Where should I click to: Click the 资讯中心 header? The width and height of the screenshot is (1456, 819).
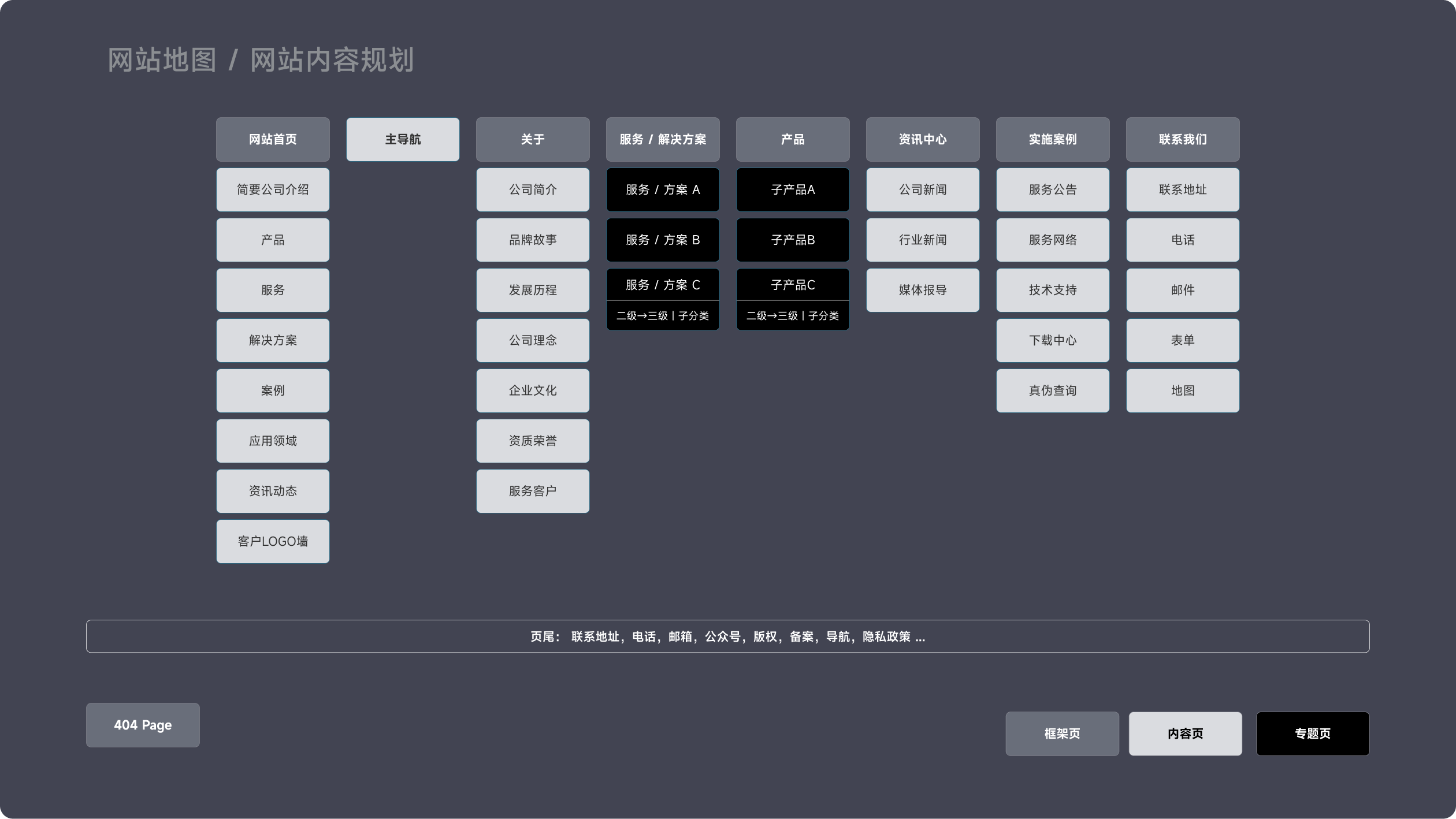923,139
